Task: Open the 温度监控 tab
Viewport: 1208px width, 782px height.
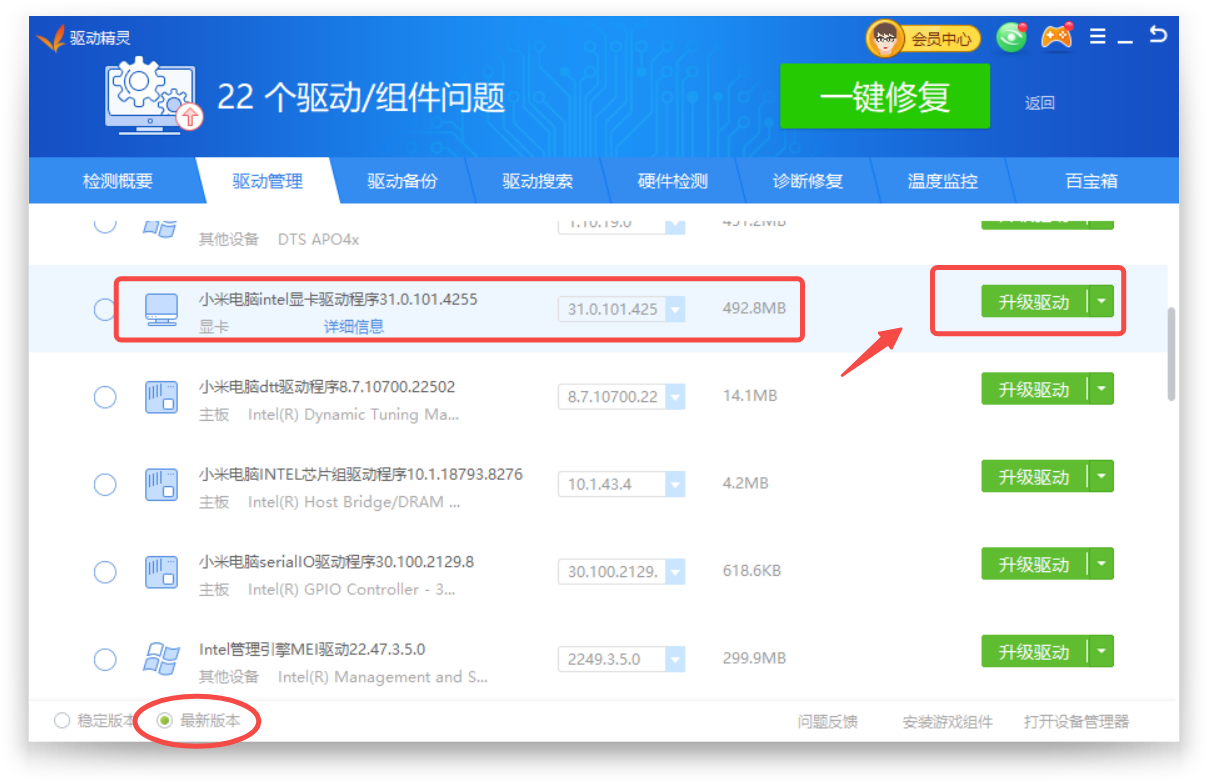Action: coord(942,182)
